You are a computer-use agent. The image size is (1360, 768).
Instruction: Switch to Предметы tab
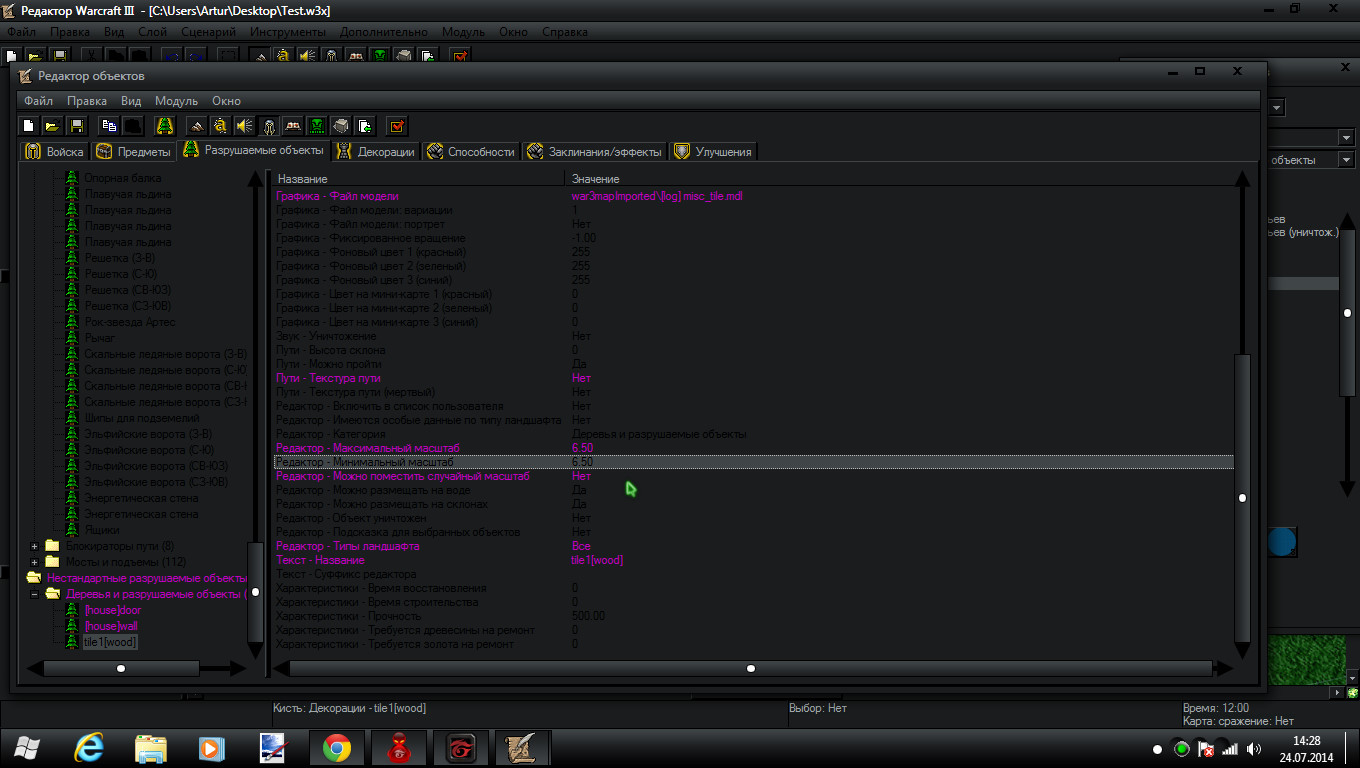133,151
